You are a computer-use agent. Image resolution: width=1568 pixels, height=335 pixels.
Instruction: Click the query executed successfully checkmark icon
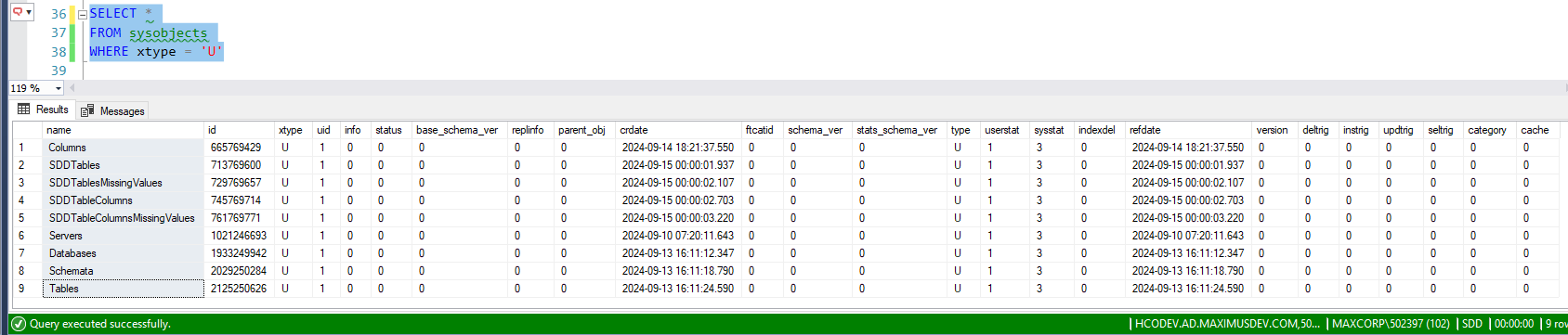tap(18, 324)
